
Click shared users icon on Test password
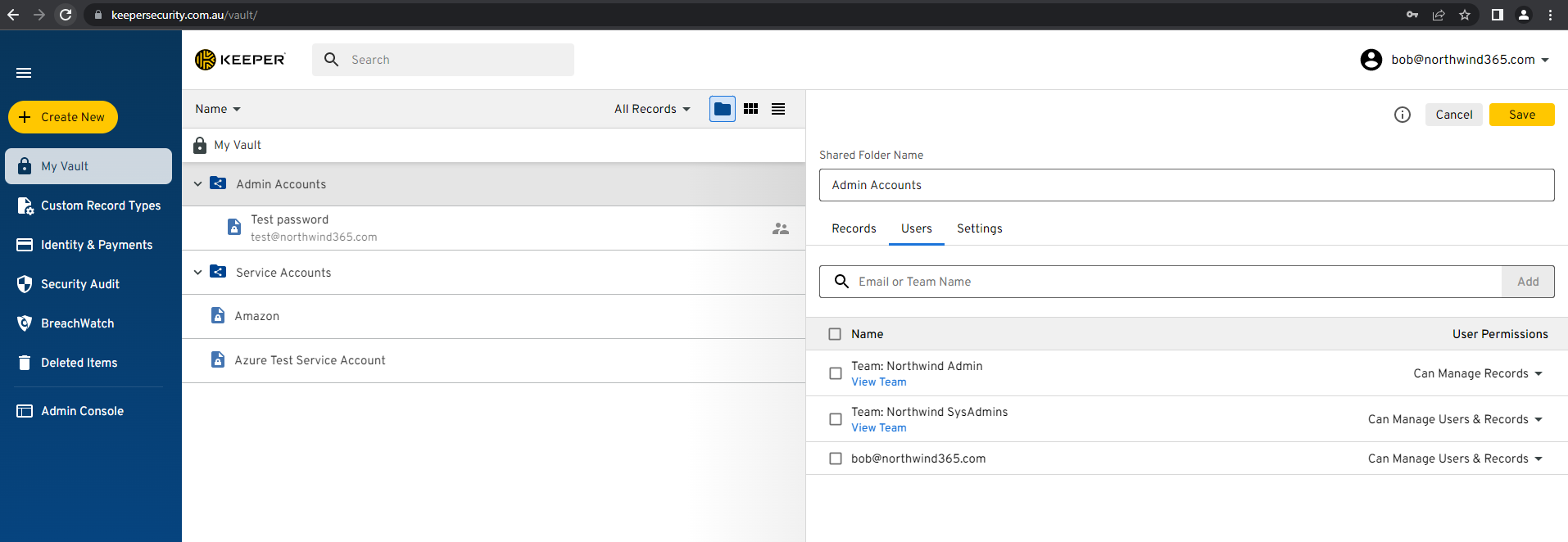coord(780,228)
